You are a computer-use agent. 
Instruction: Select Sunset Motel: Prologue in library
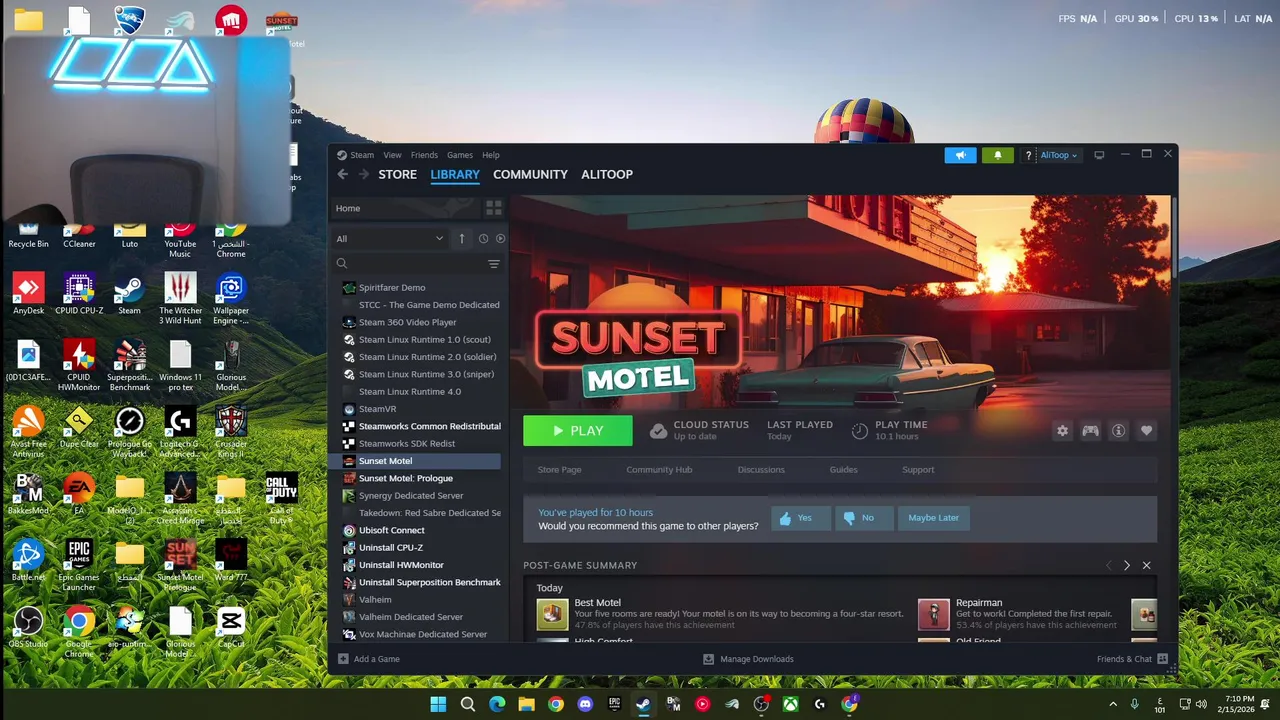pyautogui.click(x=419, y=478)
